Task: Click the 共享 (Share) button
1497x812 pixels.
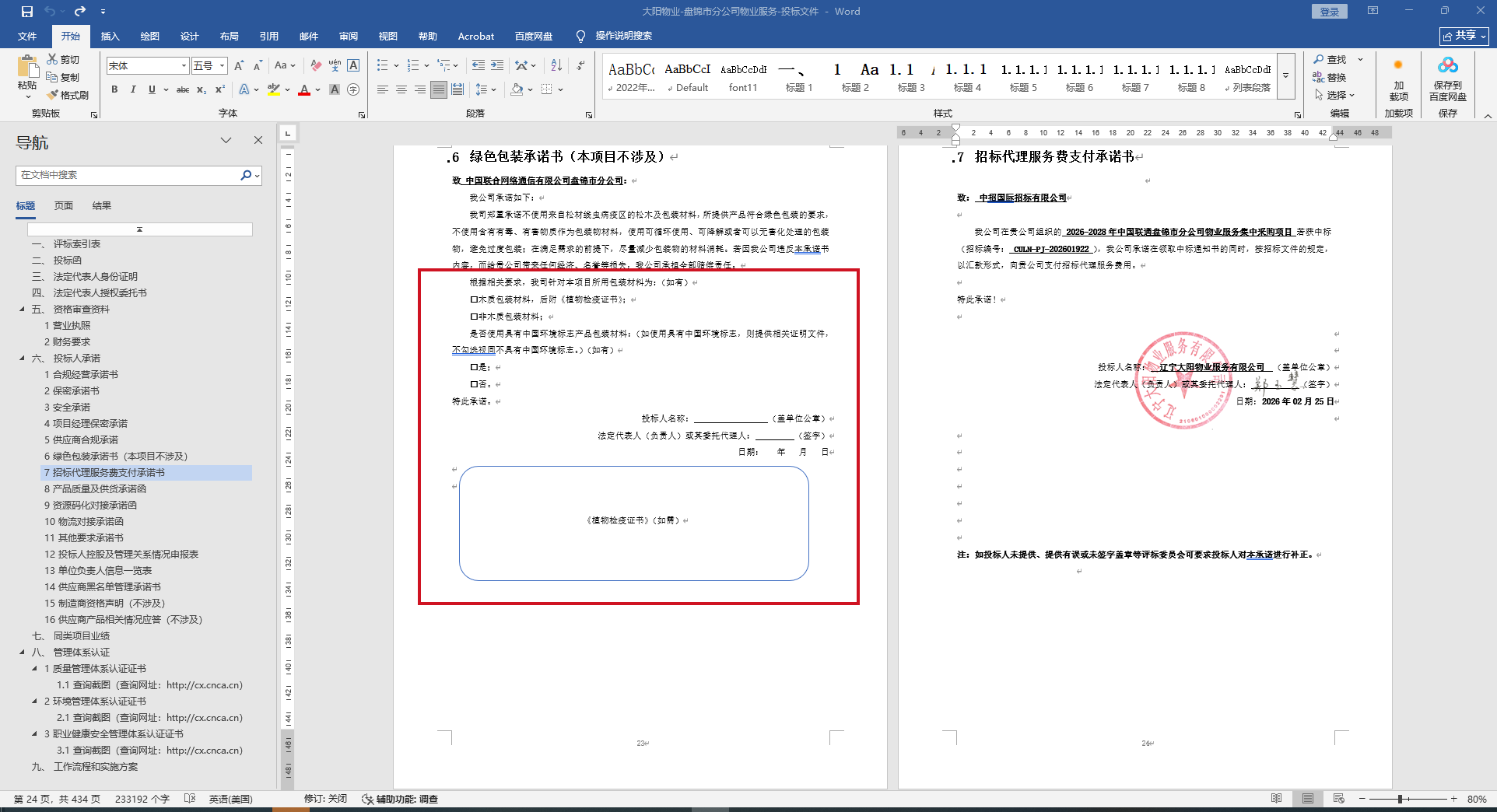Action: coord(1464,36)
